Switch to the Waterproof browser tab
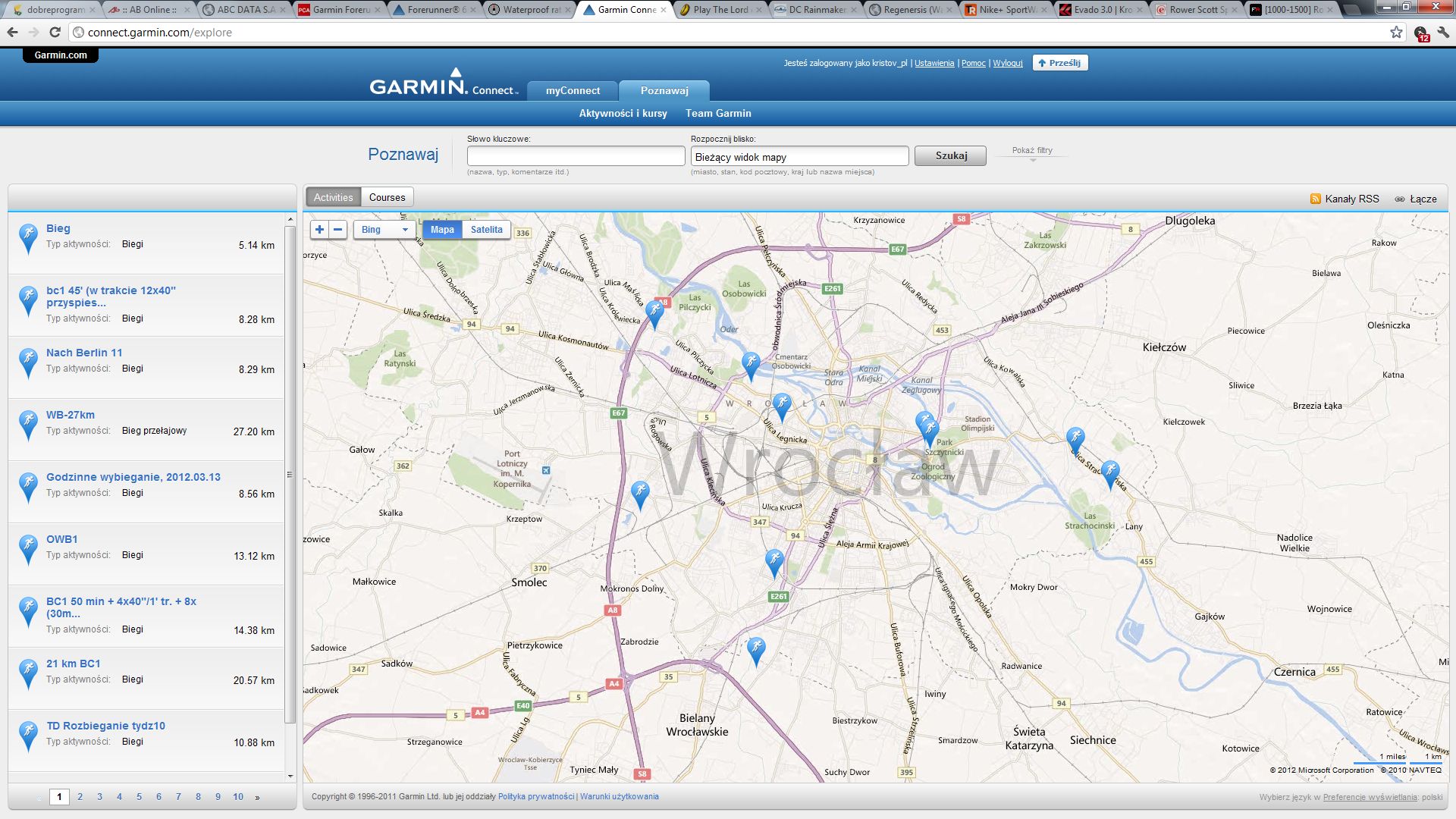Image resolution: width=1456 pixels, height=819 pixels. [530, 10]
